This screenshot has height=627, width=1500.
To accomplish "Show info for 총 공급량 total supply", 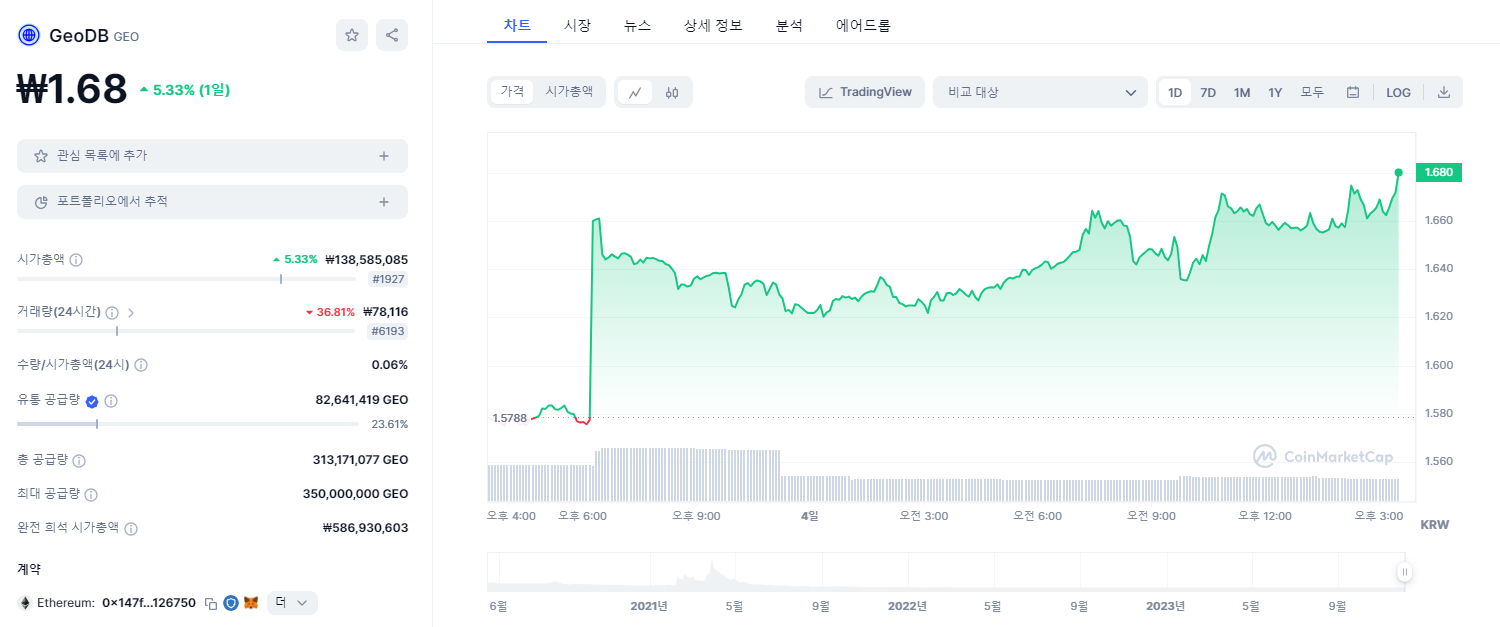I will coord(79,461).
